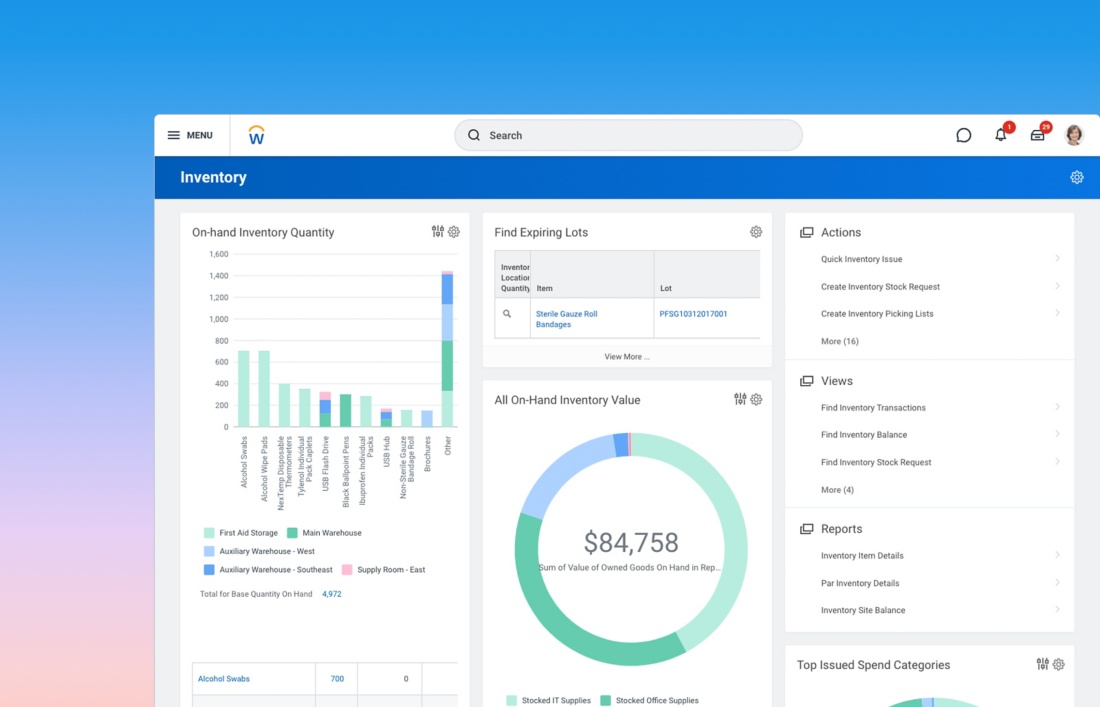Open gear settings on Top Issued Spend Categories
This screenshot has width=1100, height=707.
click(x=1058, y=664)
